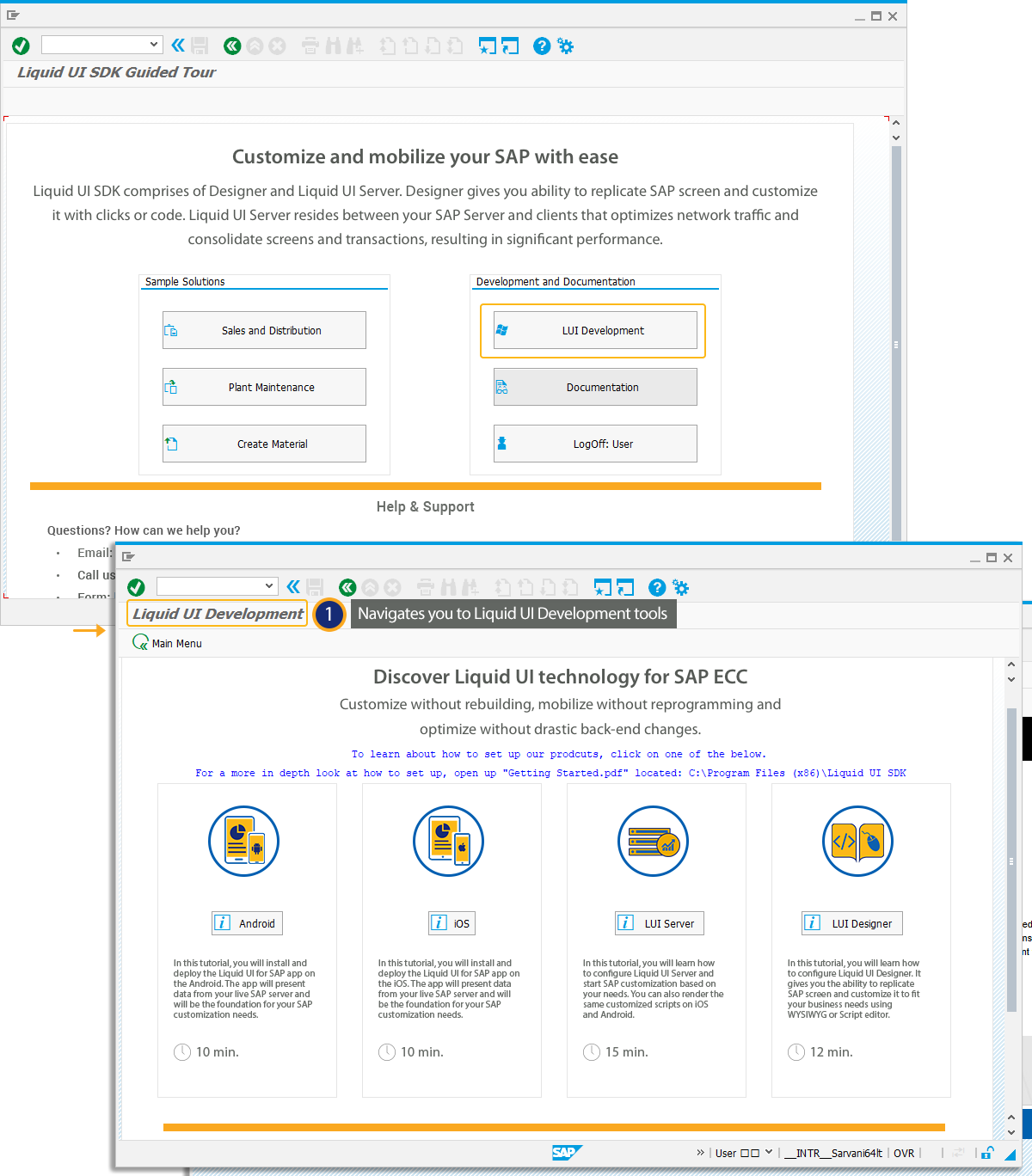Click green Back icon in Guided Tour window
Screen dimensions: 1032x1176
231,46
